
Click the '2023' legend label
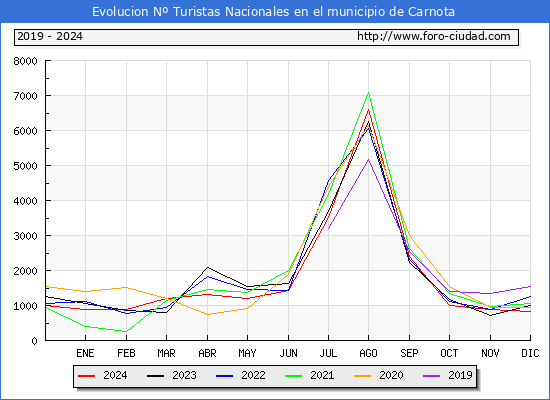(x=184, y=375)
